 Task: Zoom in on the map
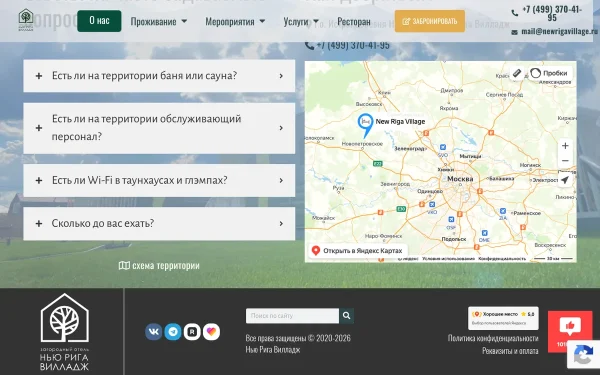[x=565, y=146]
